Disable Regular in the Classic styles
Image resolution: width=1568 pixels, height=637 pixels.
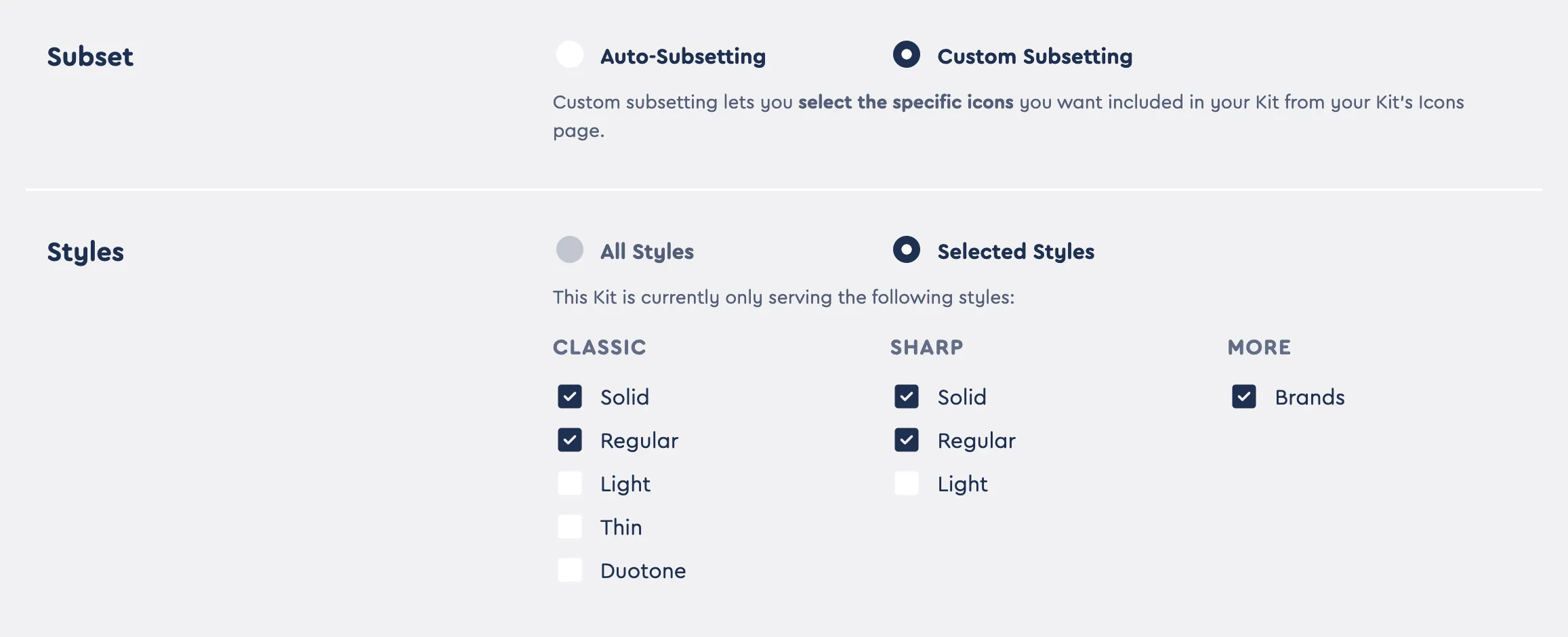click(x=570, y=440)
